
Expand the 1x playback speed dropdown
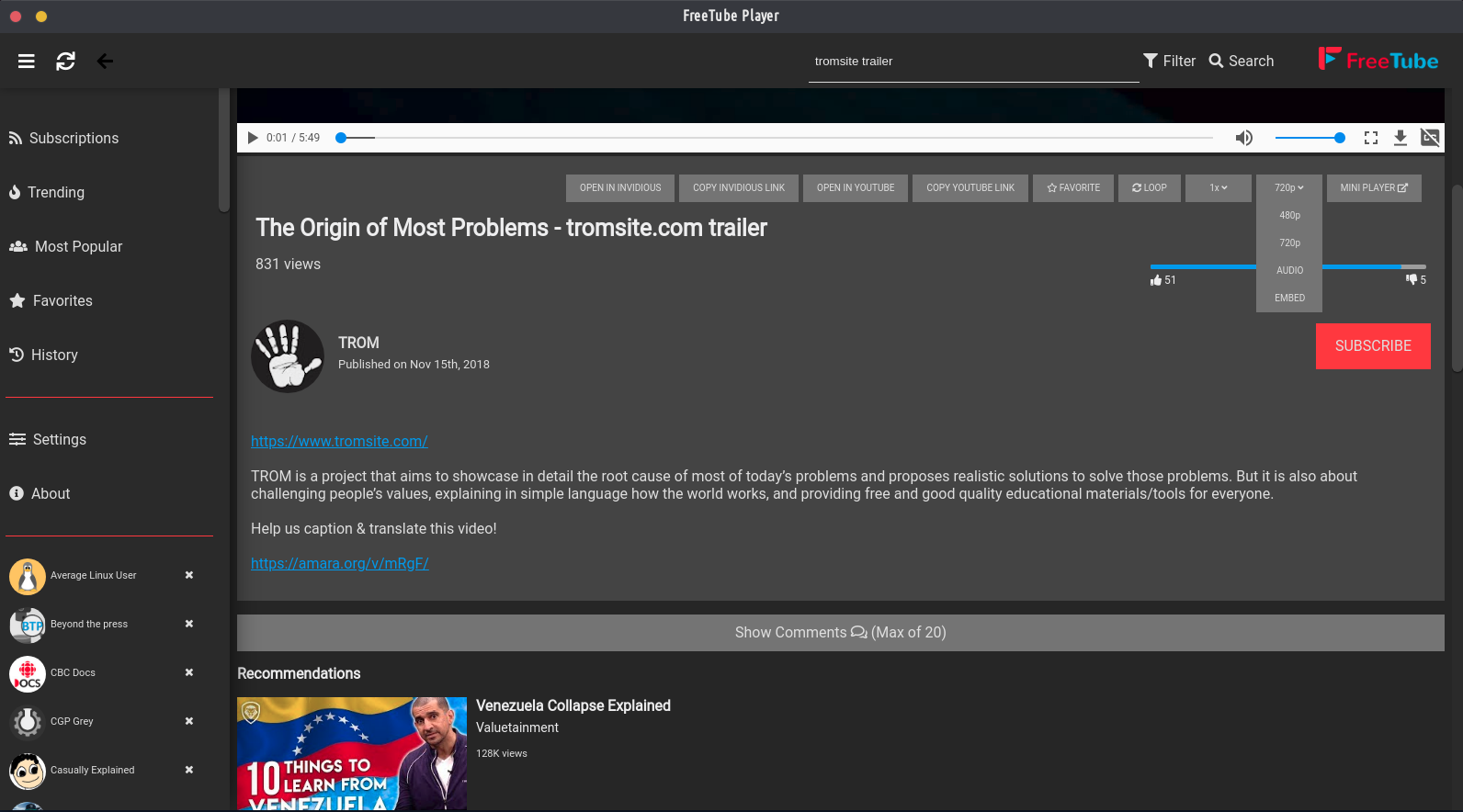(x=1218, y=188)
